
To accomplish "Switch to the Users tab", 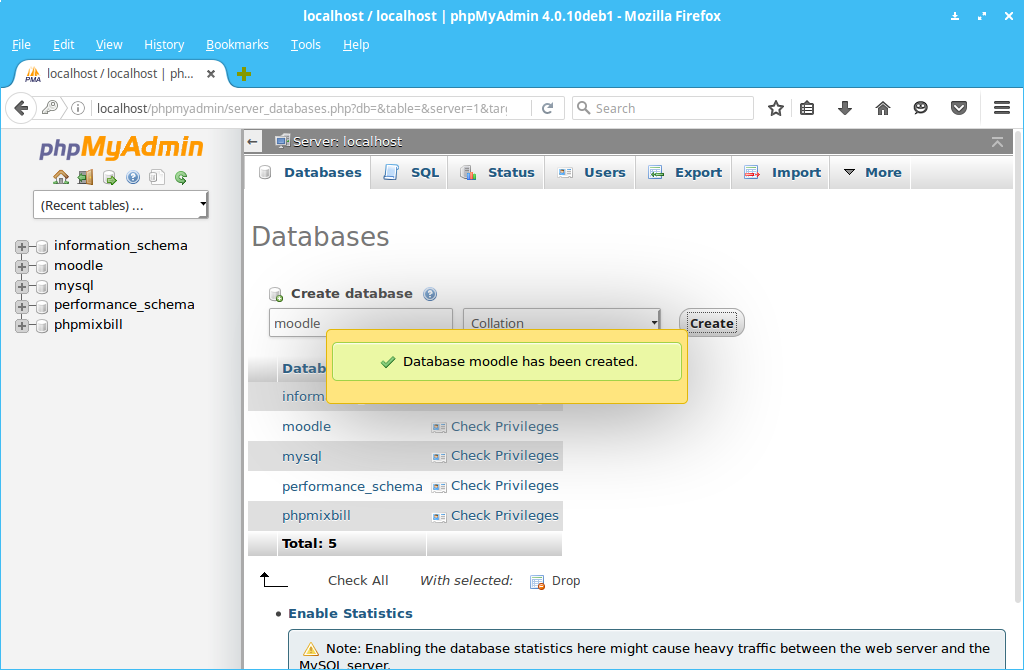I will tap(590, 172).
